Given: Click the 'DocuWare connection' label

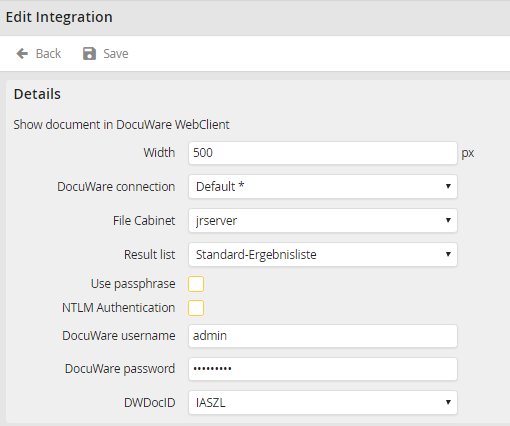Looking at the screenshot, I should (x=116, y=187).
